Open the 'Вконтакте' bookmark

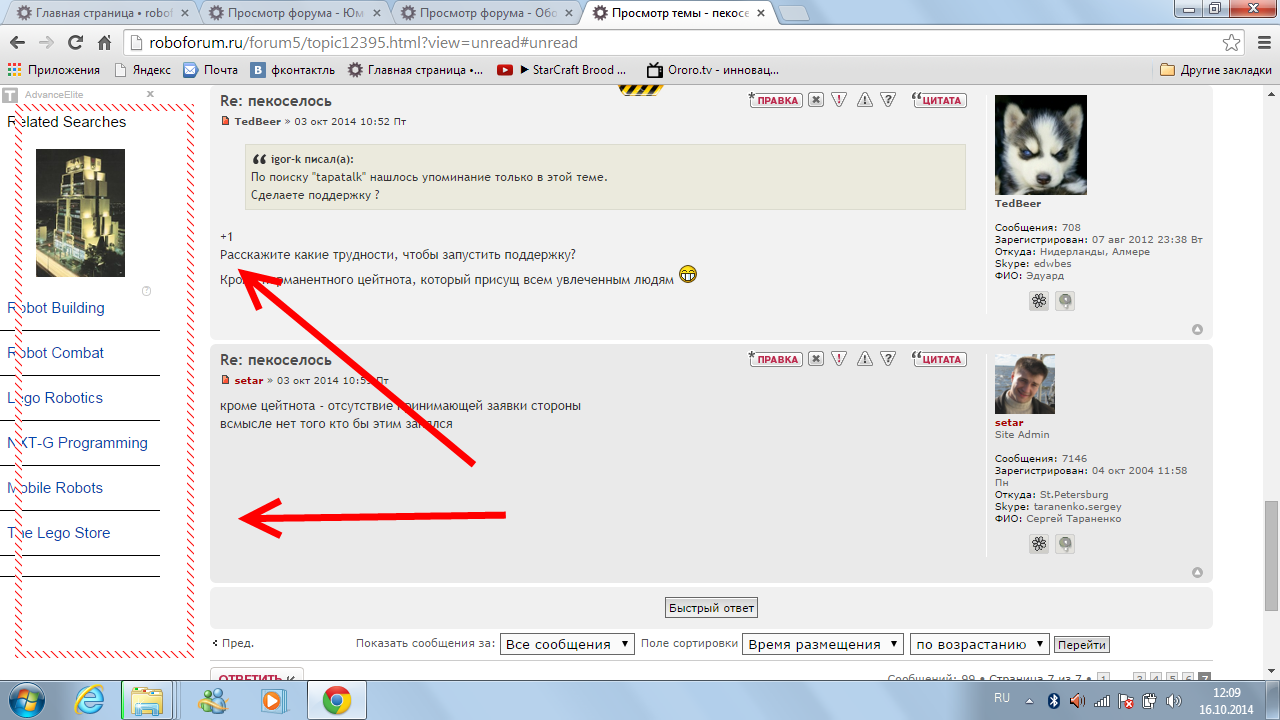coord(291,70)
